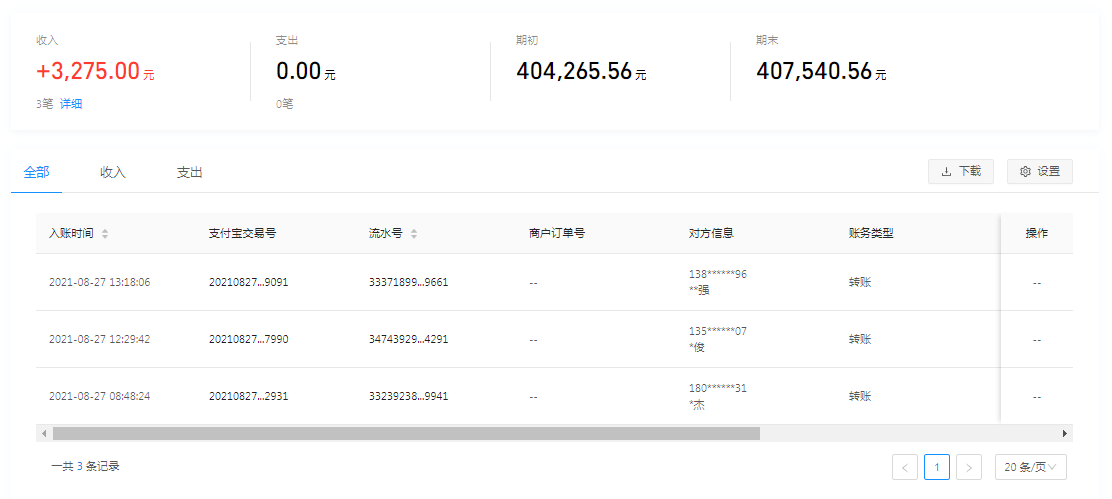This screenshot has height=499, width=1112.
Task: Sort by 流水号 column sort icon
Action: click(414, 234)
